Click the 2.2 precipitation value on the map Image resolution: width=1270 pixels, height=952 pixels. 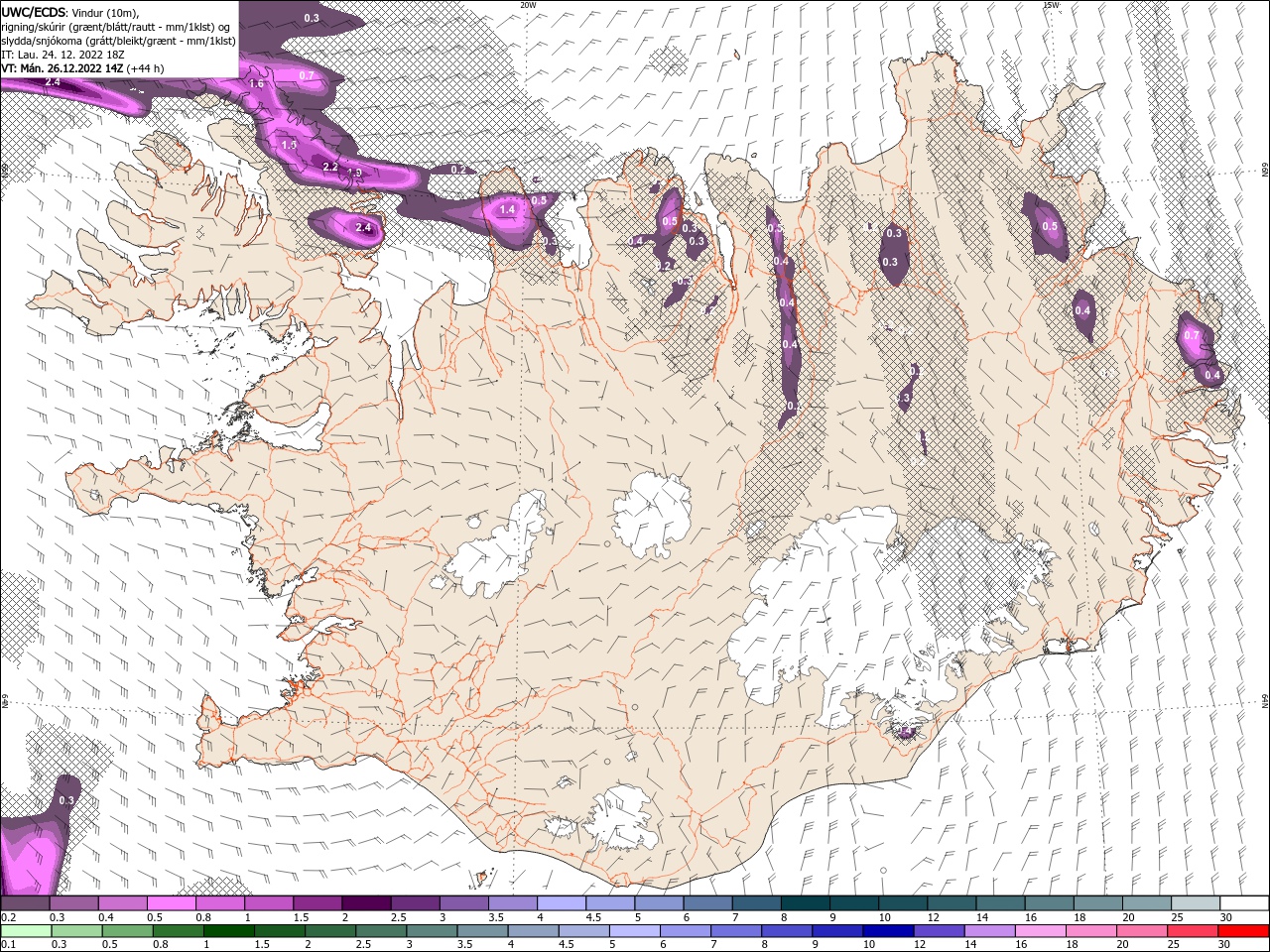tap(330, 168)
